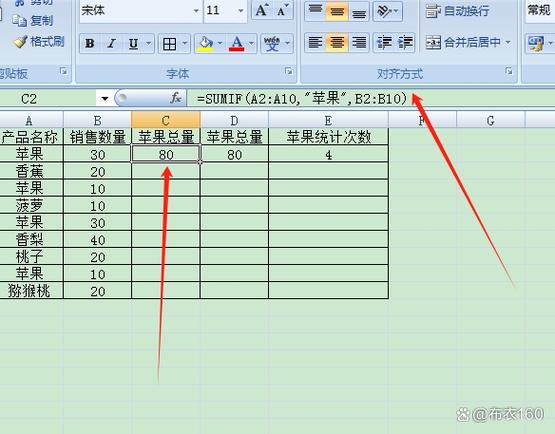Toggle Italic formatting
This screenshot has width=555, height=434.
111,44
